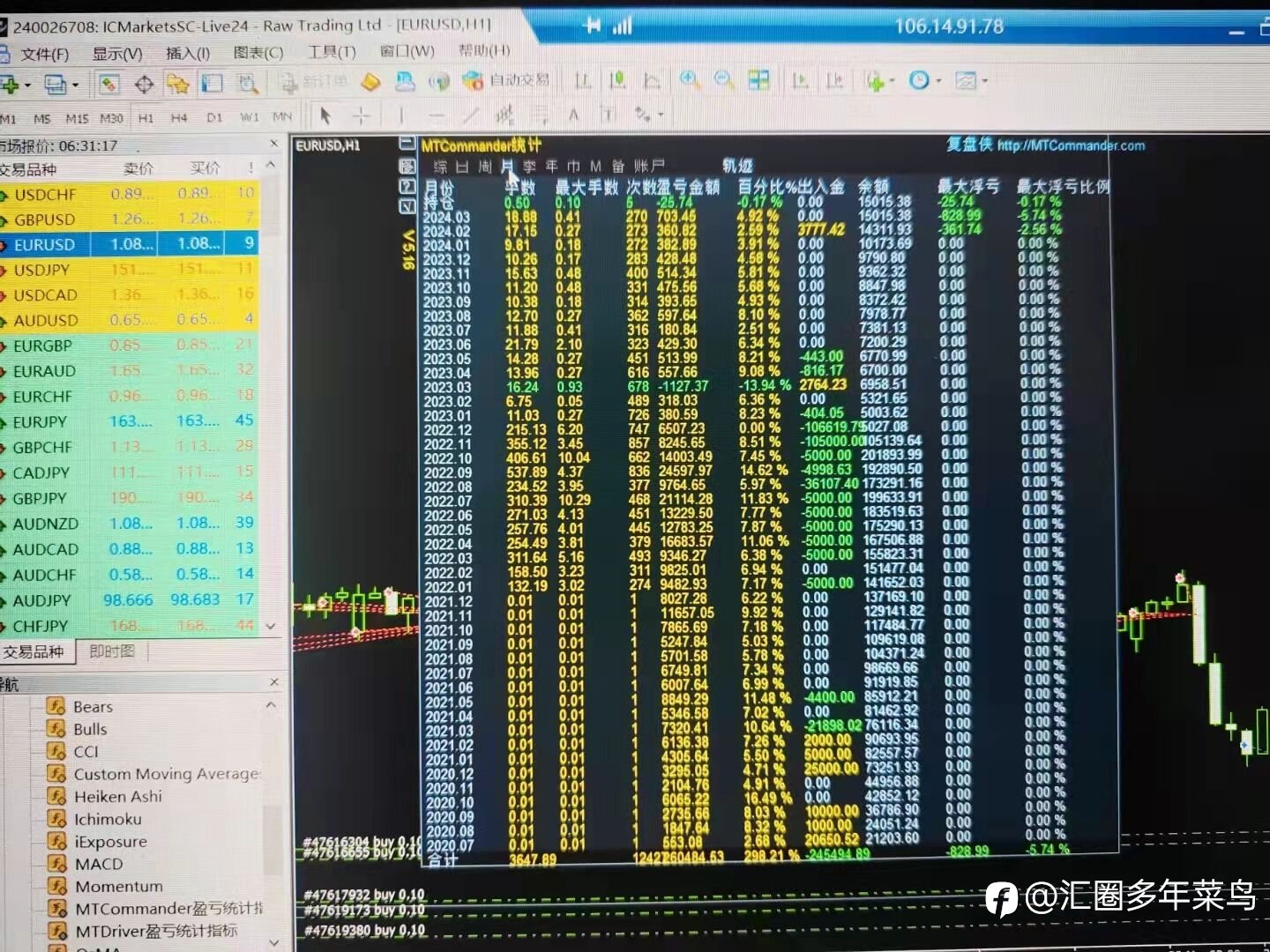Select the M5 timeframe
The image size is (1270, 952).
[41, 118]
